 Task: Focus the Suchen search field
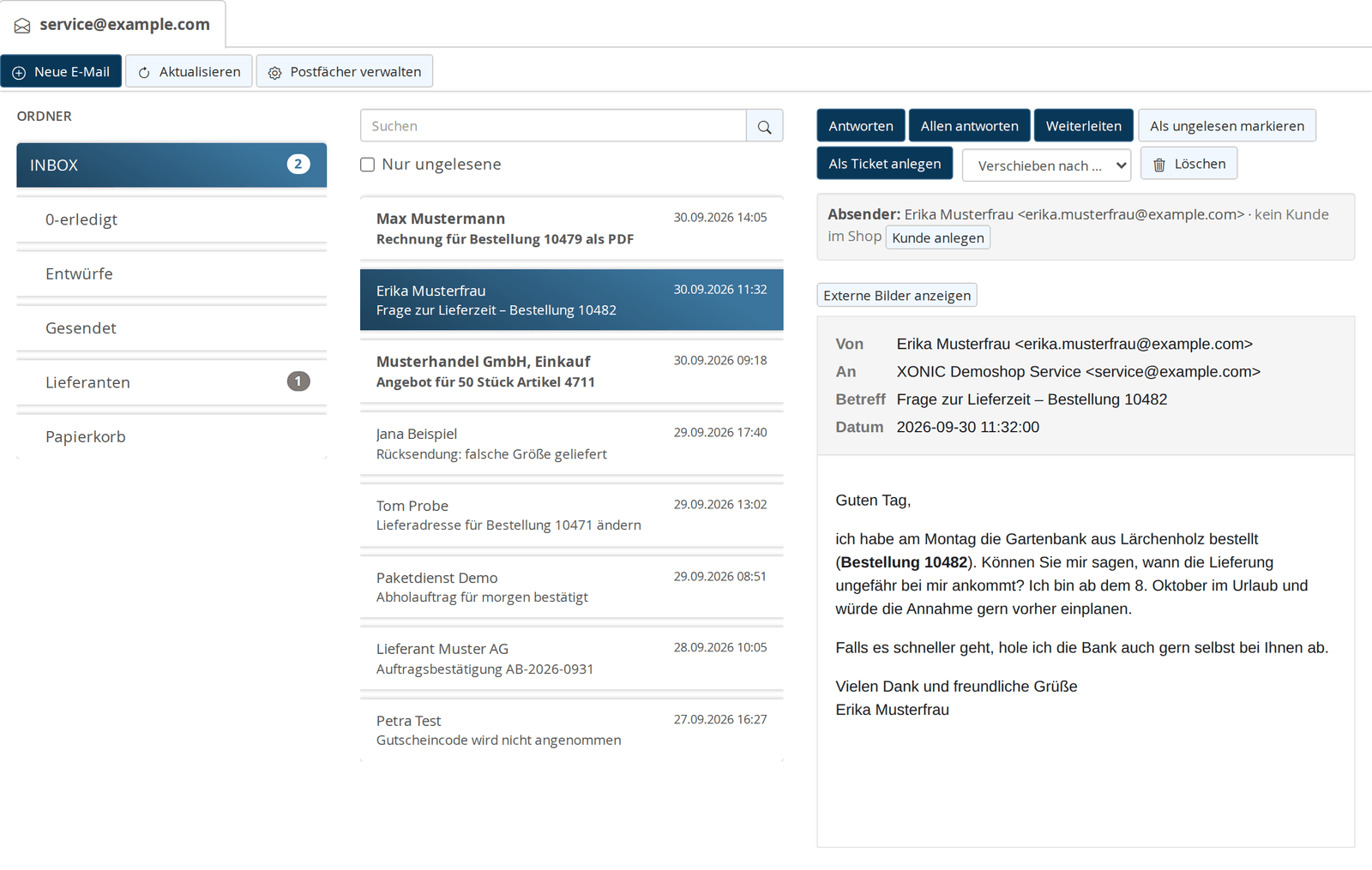(x=553, y=126)
